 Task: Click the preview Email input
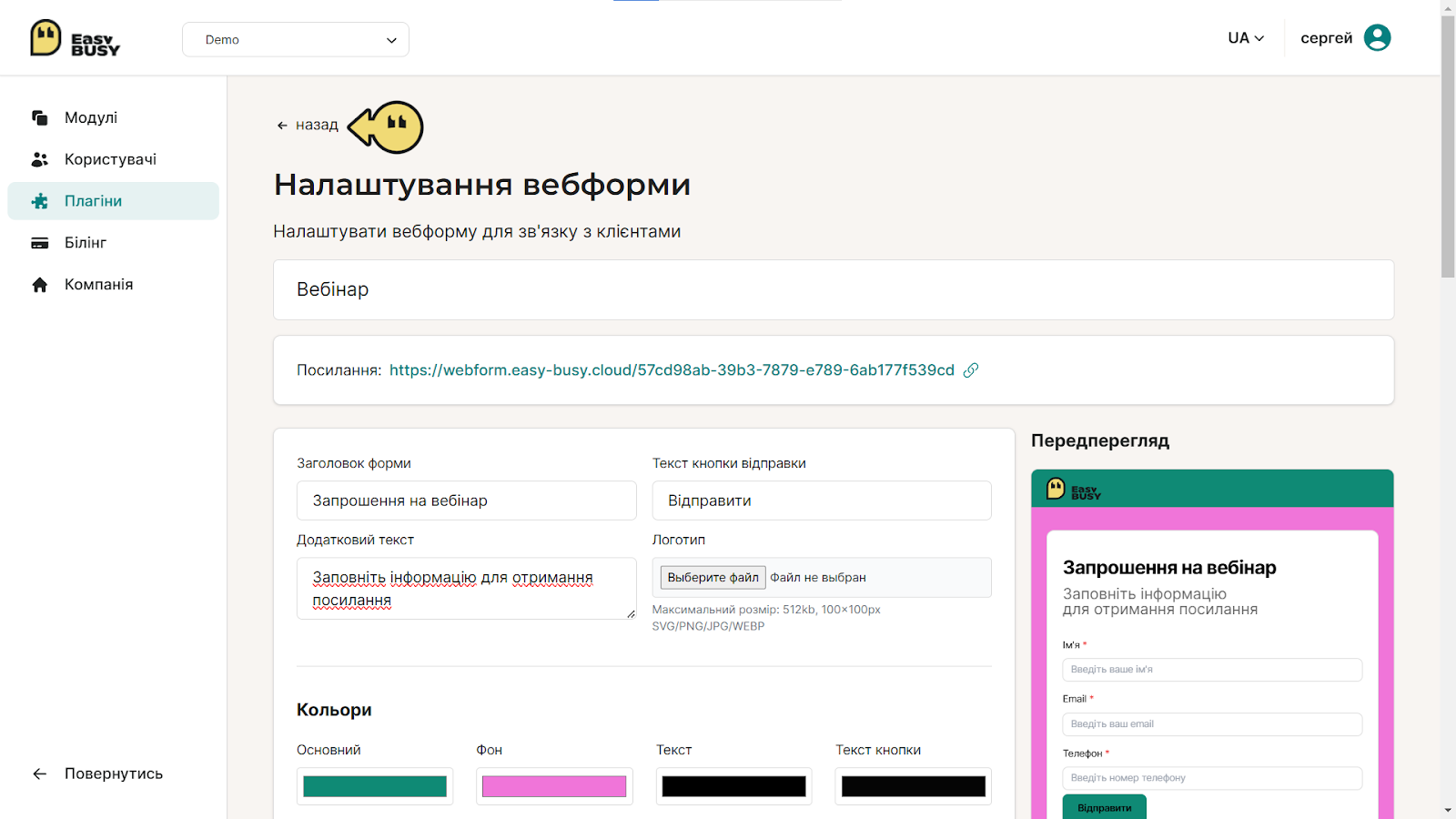[1212, 724]
